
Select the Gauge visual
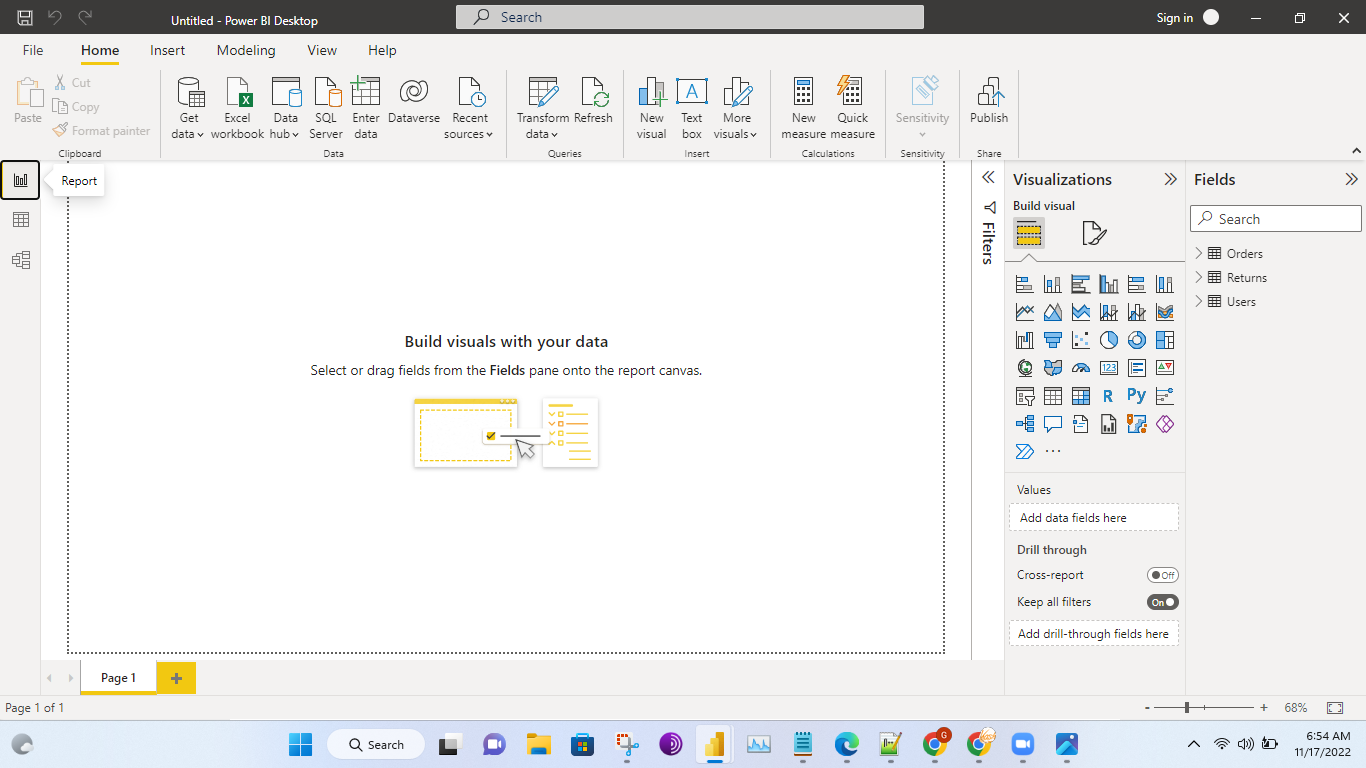pyautogui.click(x=1080, y=368)
